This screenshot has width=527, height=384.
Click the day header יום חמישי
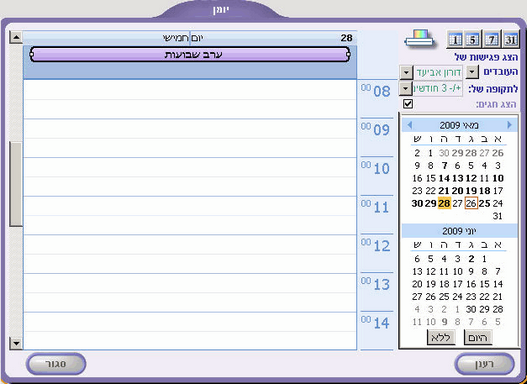pyautogui.click(x=183, y=38)
